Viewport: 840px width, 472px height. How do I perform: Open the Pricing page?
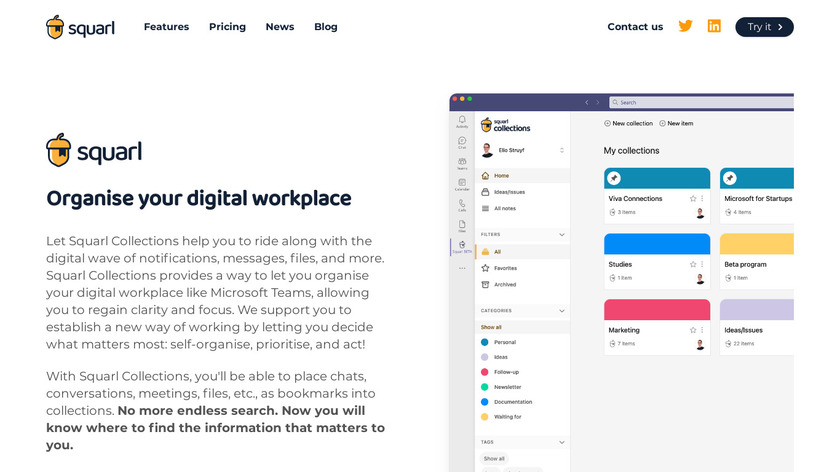click(227, 27)
